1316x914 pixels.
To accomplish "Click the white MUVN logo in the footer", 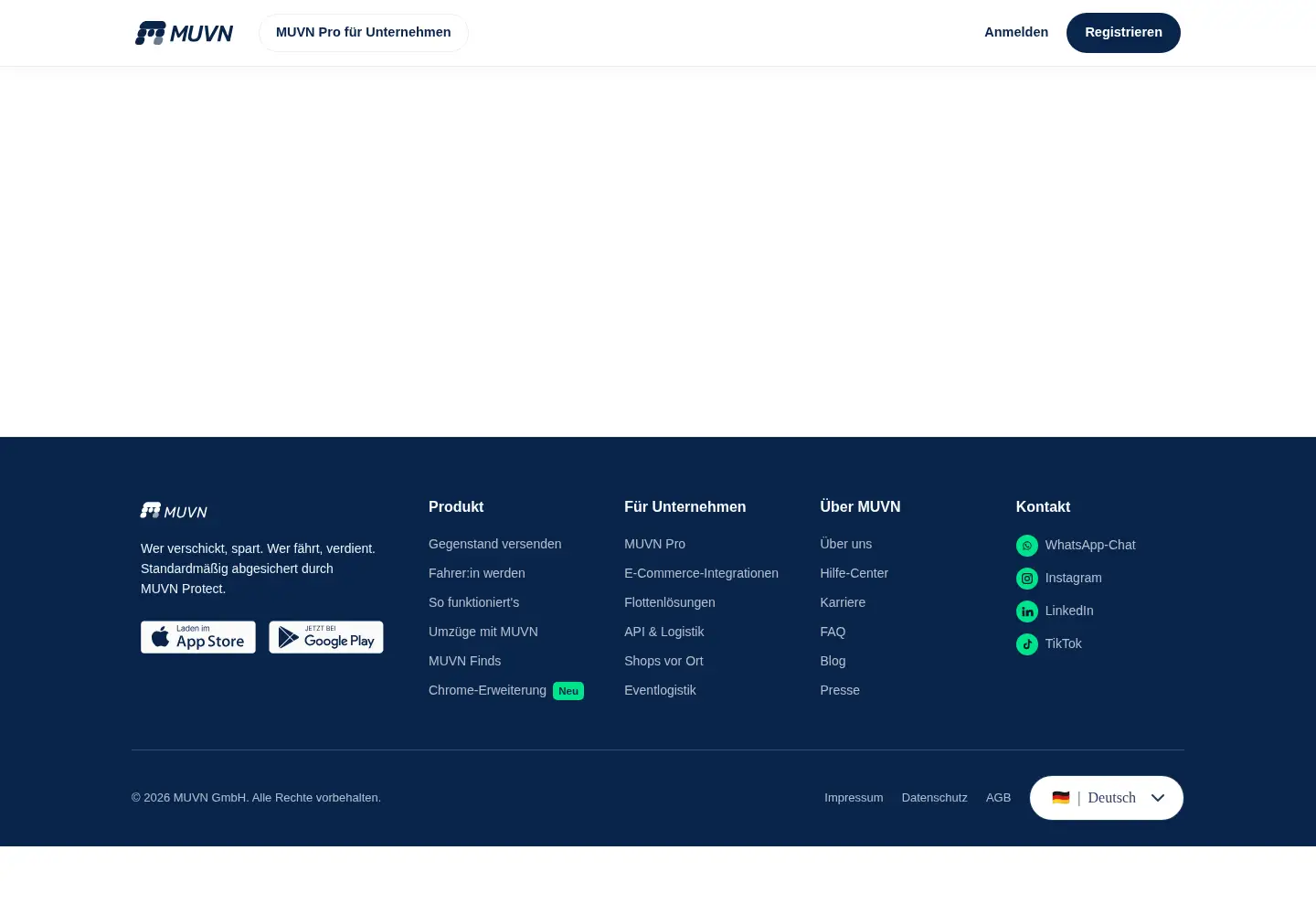I will click(174, 511).
